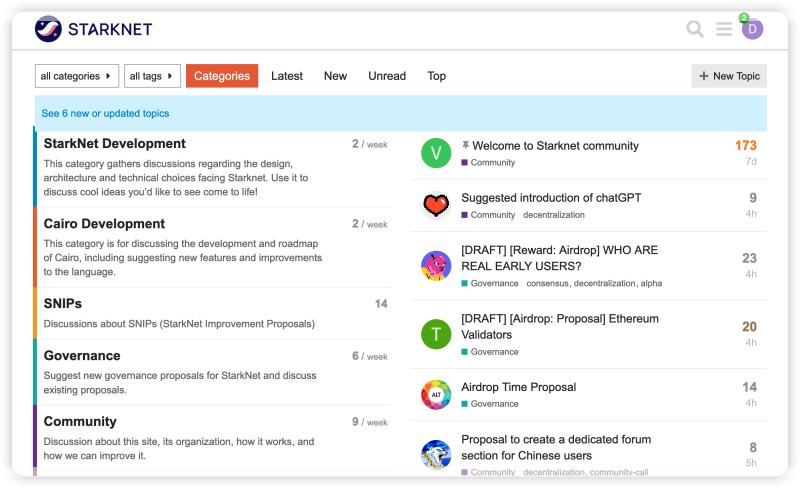Open Proposal for Chinese users forum section
Viewport: 800px width, 488px height.
pos(556,447)
